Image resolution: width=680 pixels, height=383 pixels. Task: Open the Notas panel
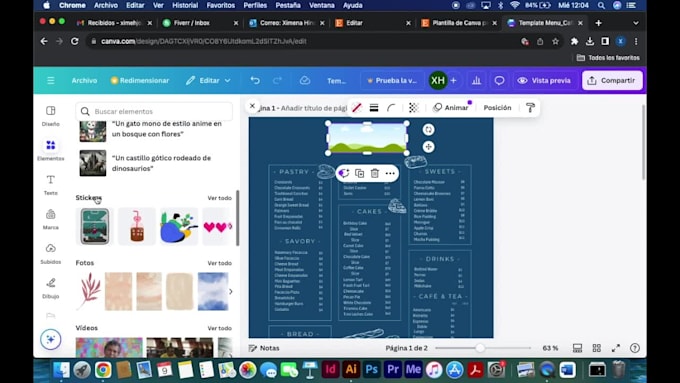click(264, 348)
